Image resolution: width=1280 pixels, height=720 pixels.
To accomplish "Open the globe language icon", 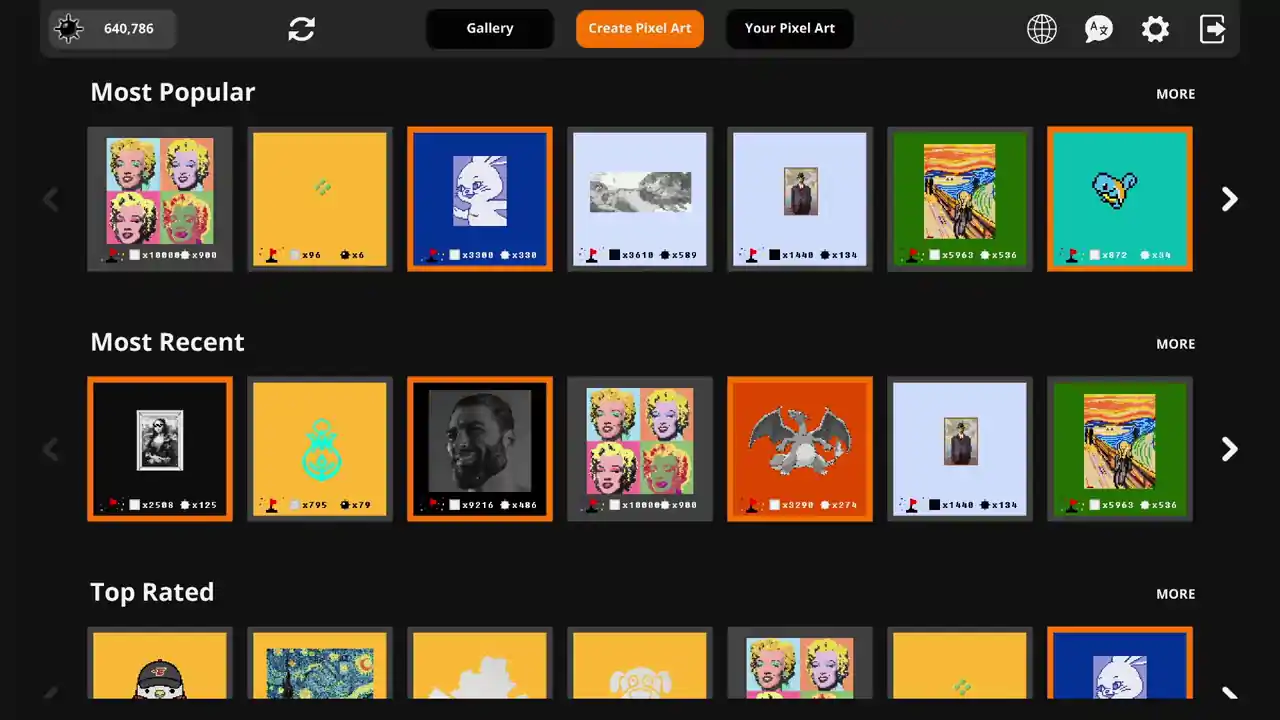I will pos(1042,29).
